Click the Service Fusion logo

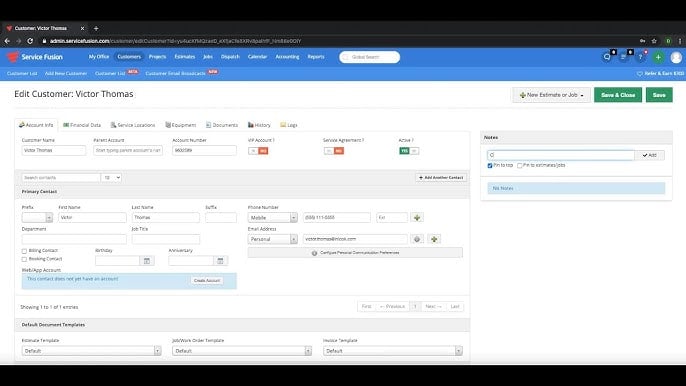35,57
